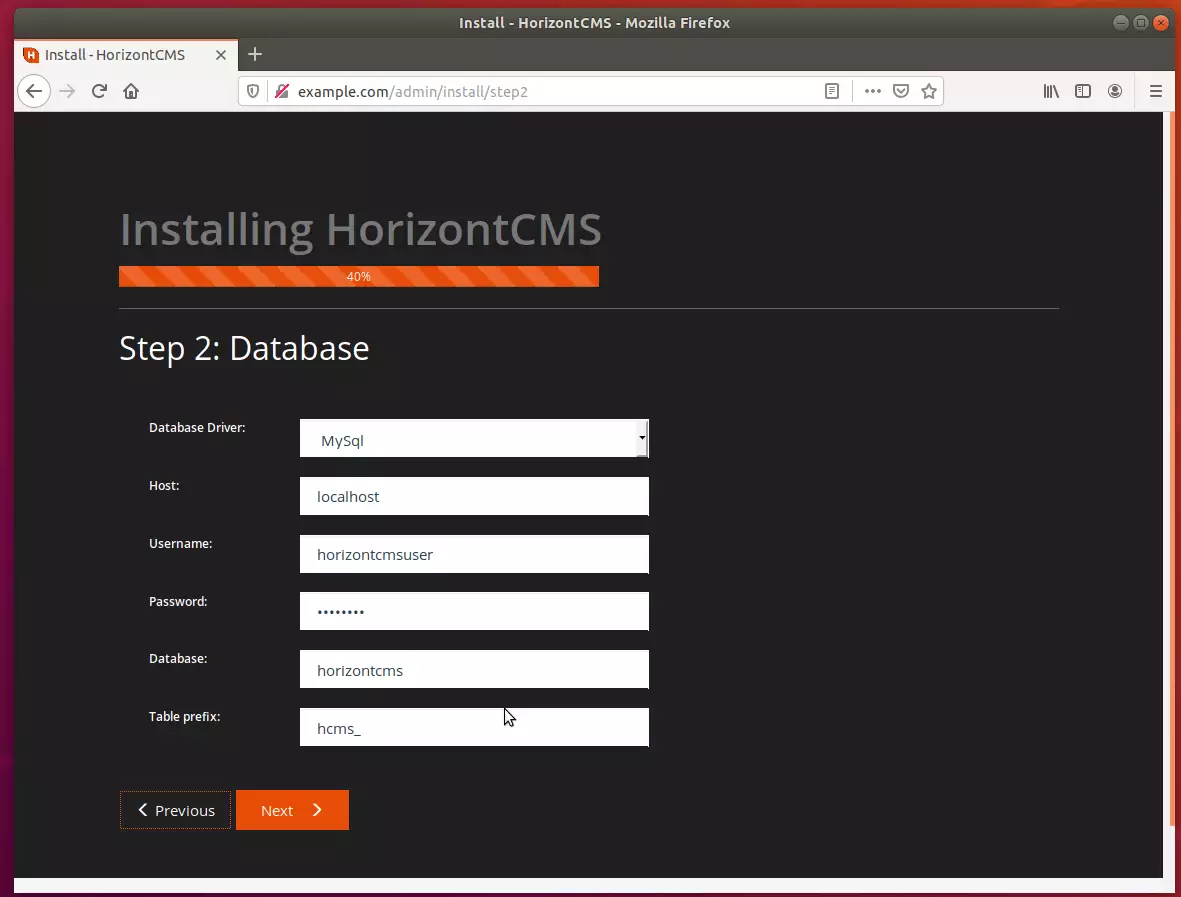This screenshot has height=897, width=1181.
Task: Click the Username field horizontcmsuser
Action: (x=474, y=554)
